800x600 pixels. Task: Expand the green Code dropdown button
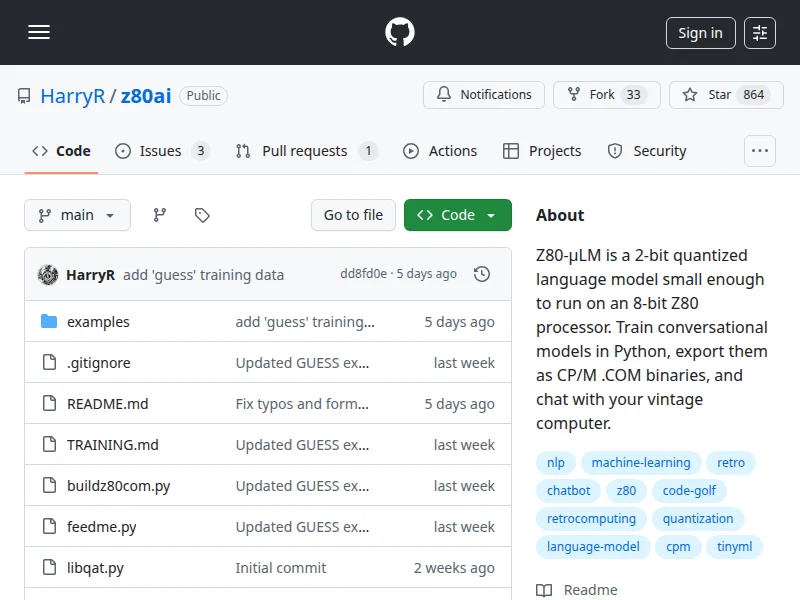[457, 215]
